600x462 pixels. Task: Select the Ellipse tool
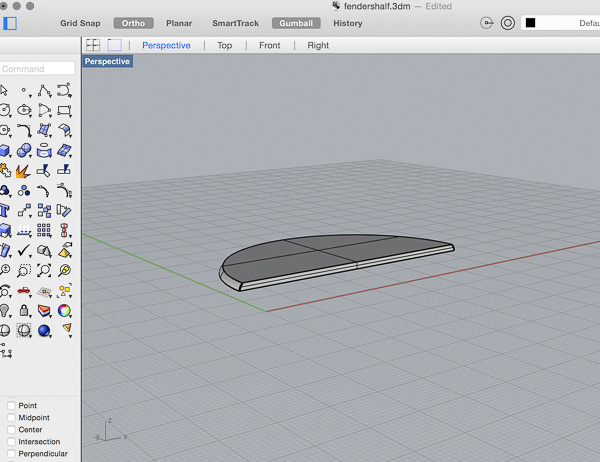[x=24, y=111]
